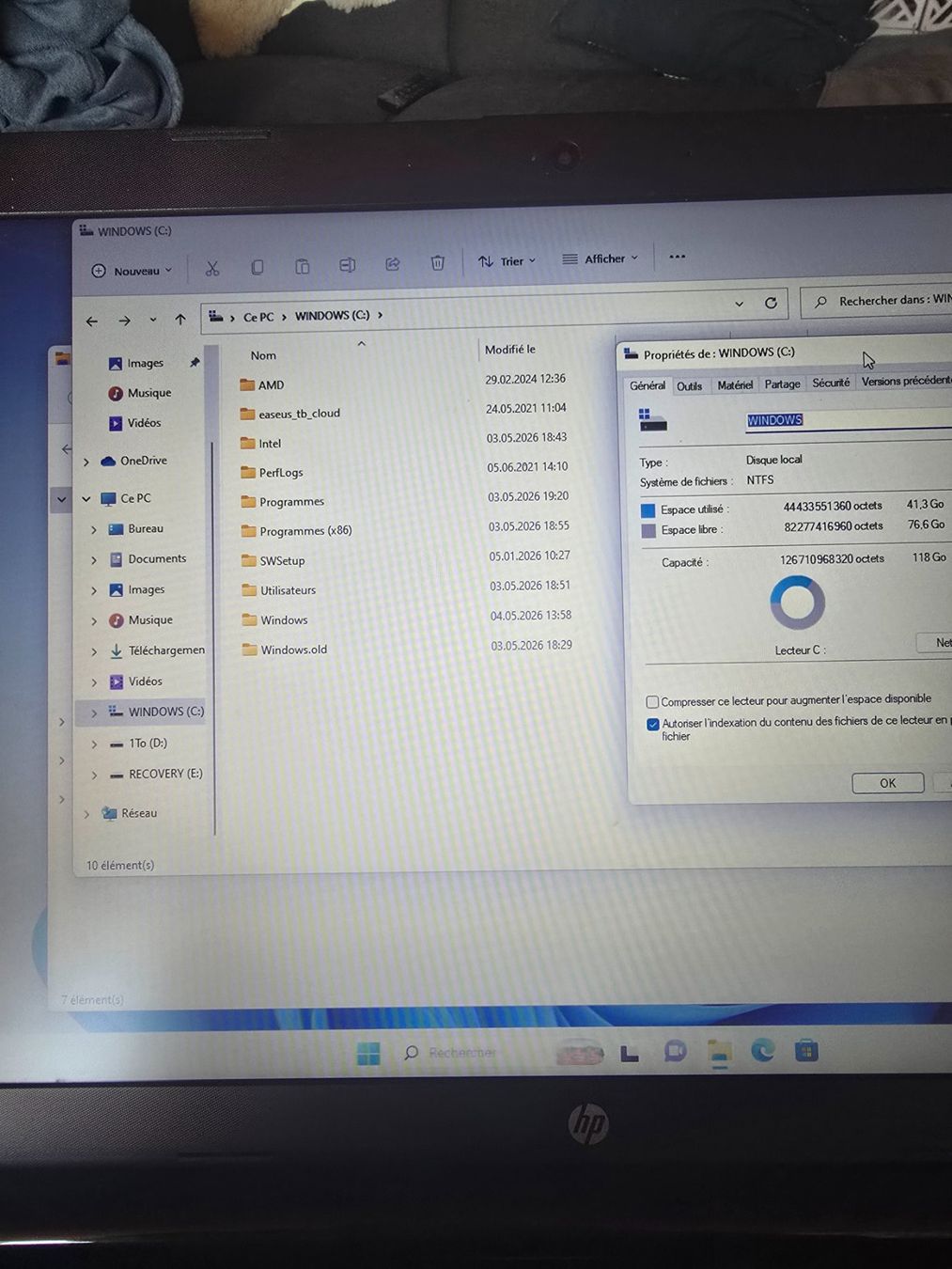Click the Share icon in toolbar
The image size is (952, 1269).
392,264
